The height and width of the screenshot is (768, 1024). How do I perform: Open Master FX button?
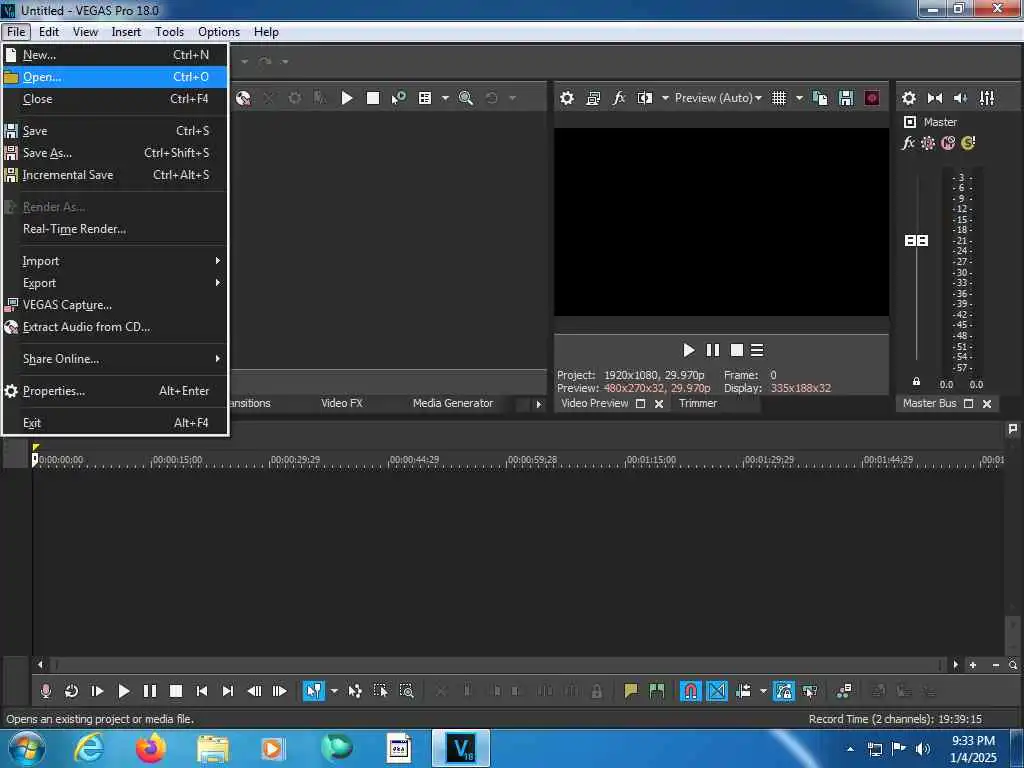908,142
